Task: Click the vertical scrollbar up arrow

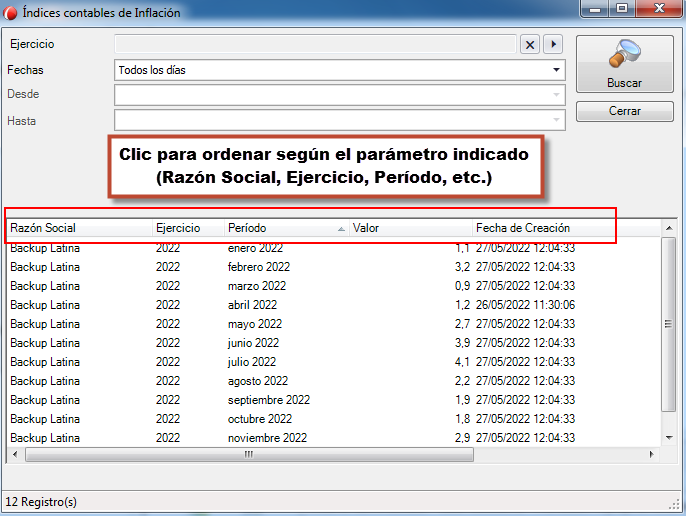Action: 668,228
